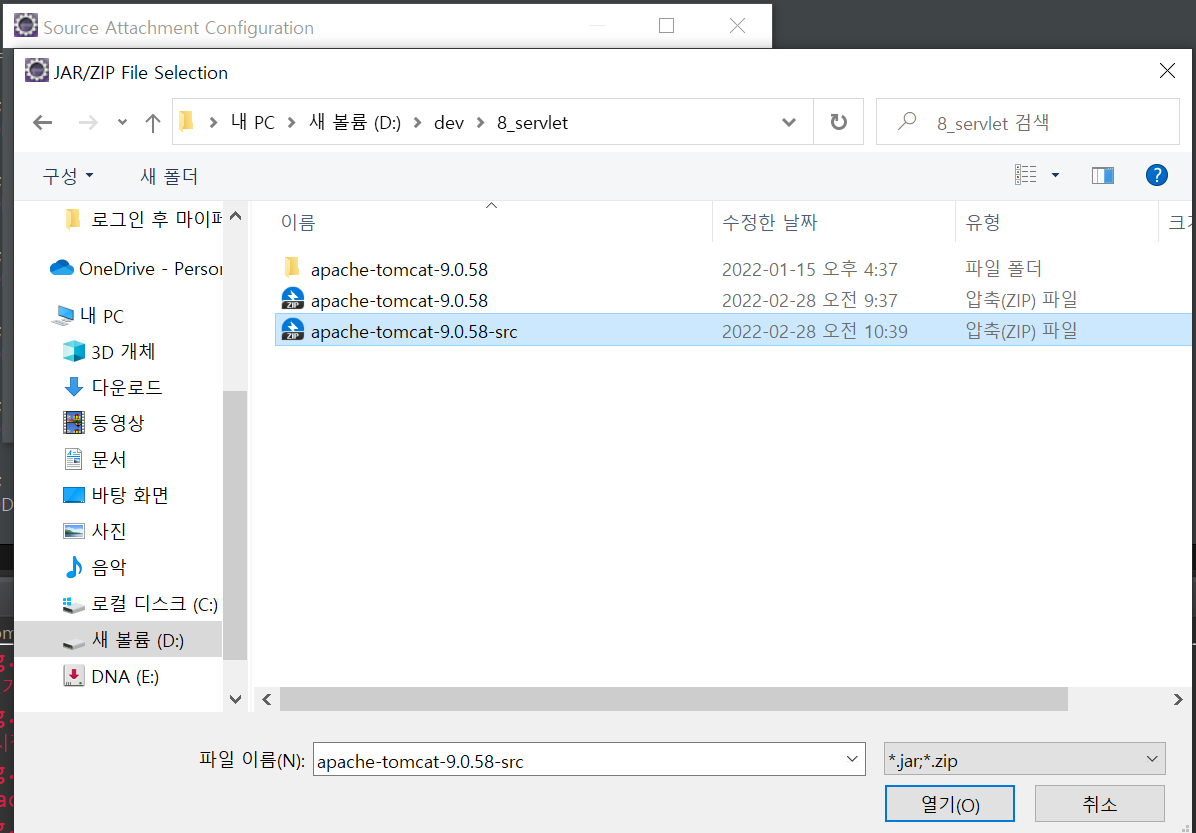Go forward using the right arrow
Image resolution: width=1196 pixels, height=833 pixels.
(x=88, y=122)
